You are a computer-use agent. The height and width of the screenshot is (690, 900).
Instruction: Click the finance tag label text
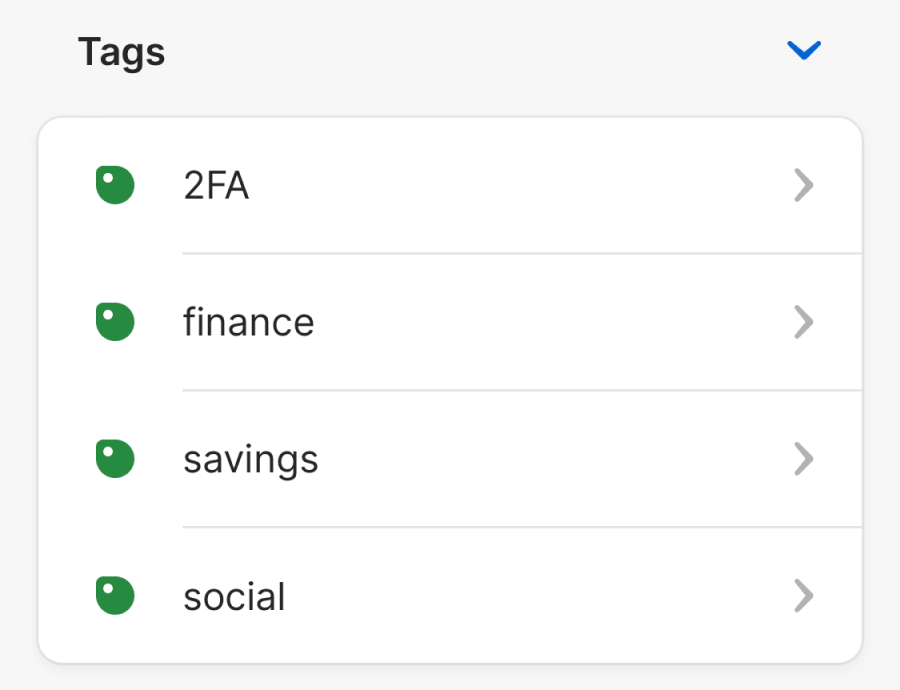pos(248,321)
